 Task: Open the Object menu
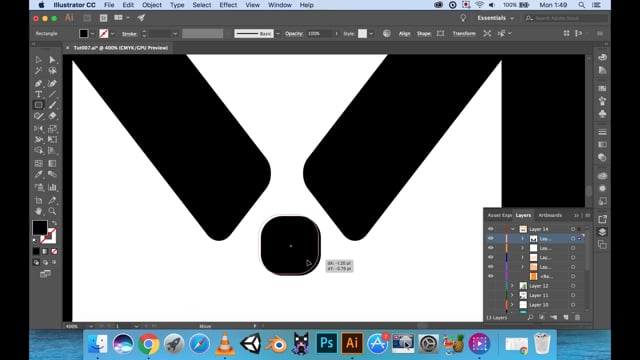pyautogui.click(x=152, y=5)
